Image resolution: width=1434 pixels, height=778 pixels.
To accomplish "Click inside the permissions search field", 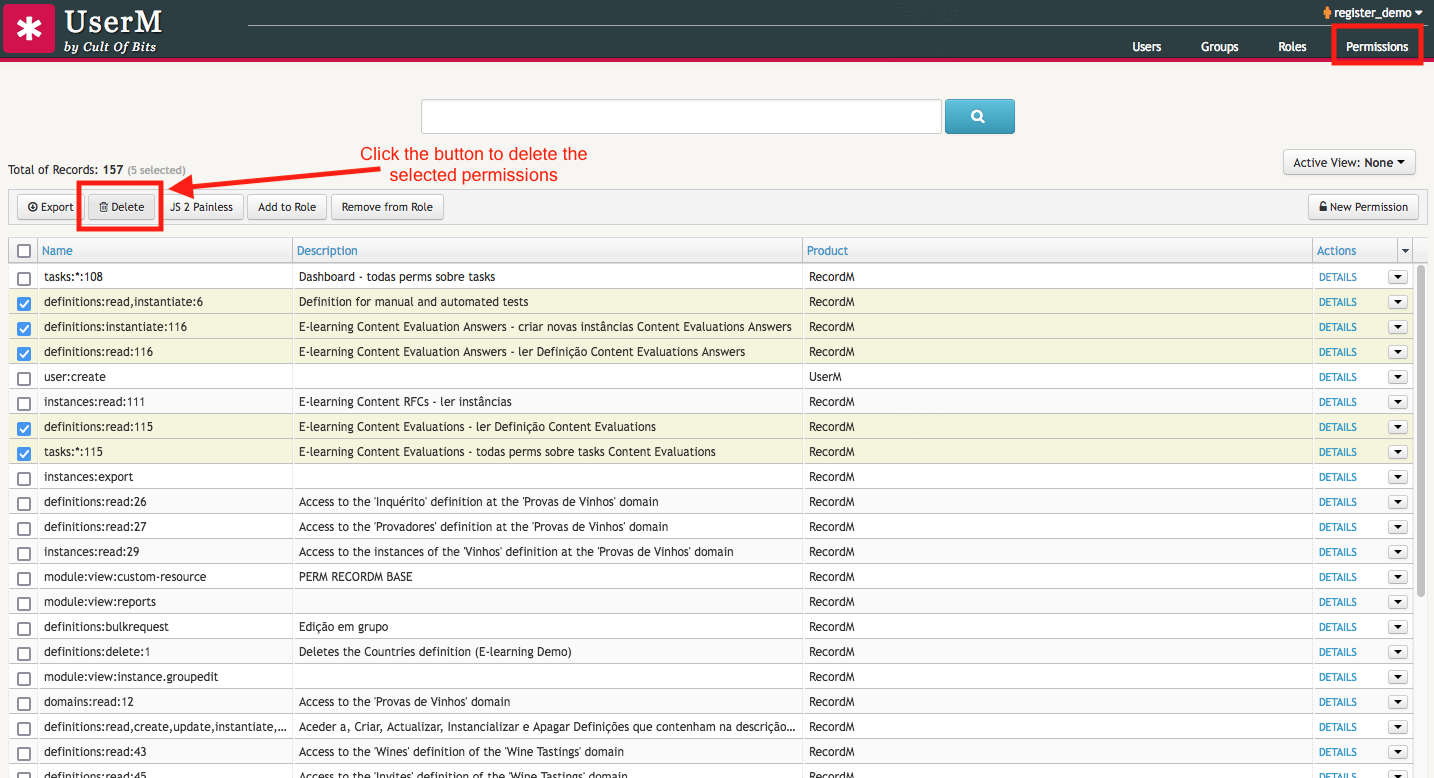I will [x=681, y=116].
